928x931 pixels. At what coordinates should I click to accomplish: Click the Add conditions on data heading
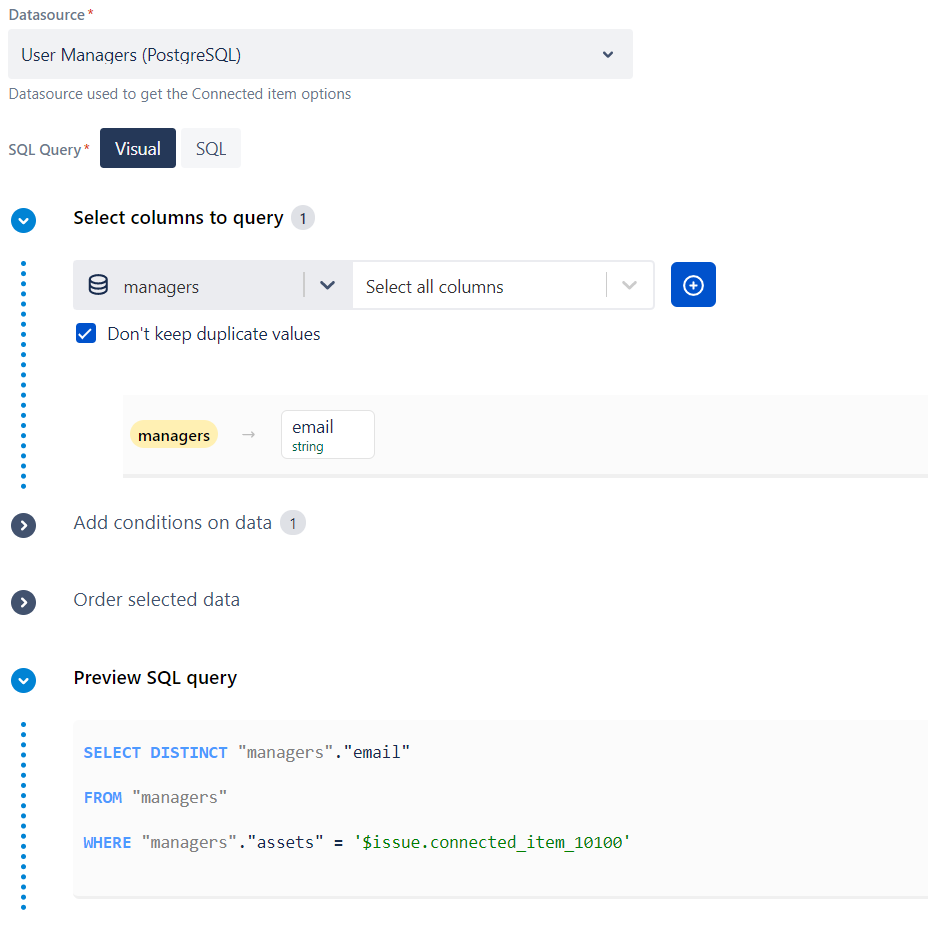point(172,522)
